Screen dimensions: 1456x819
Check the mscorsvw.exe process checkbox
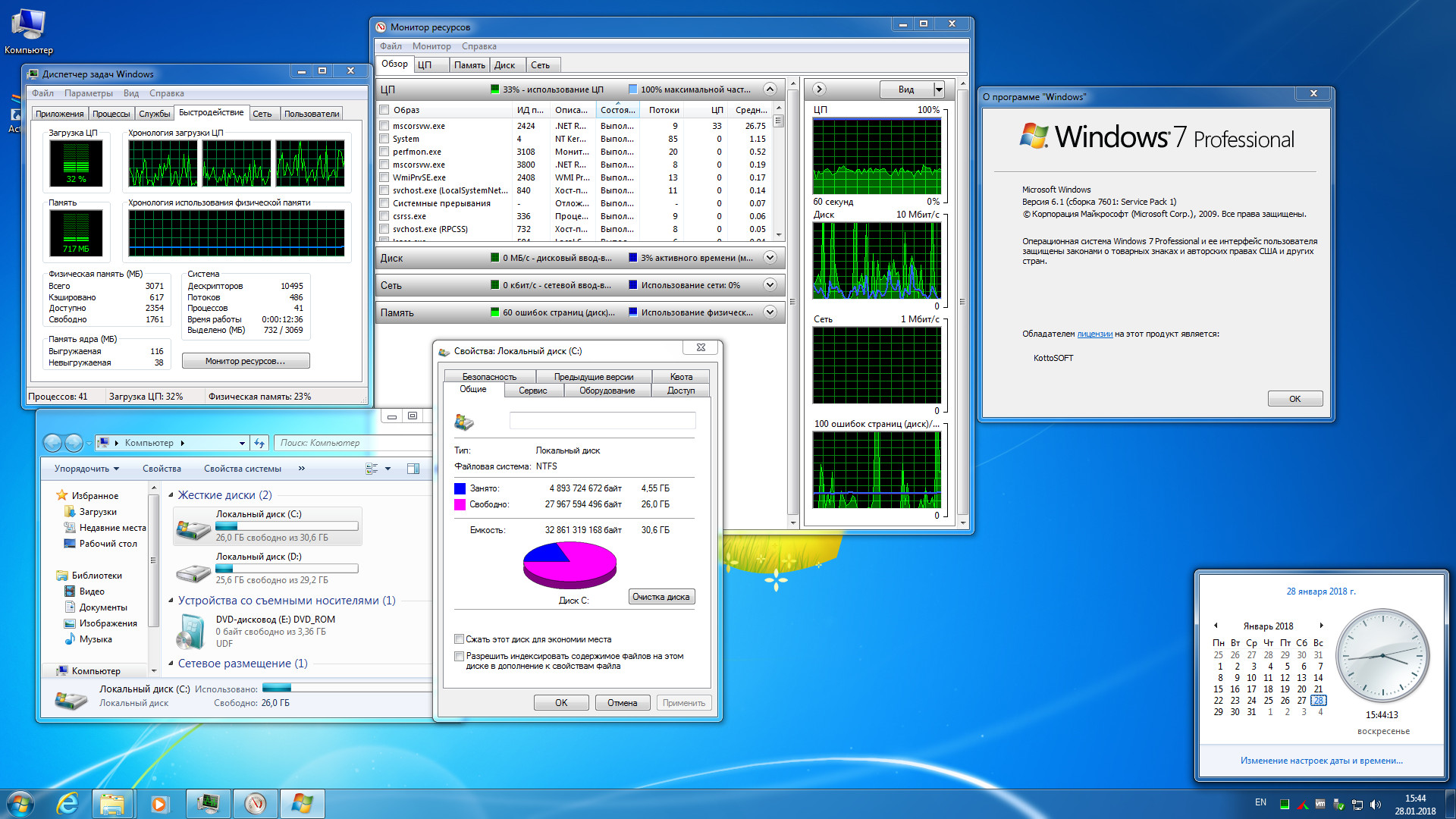384,126
